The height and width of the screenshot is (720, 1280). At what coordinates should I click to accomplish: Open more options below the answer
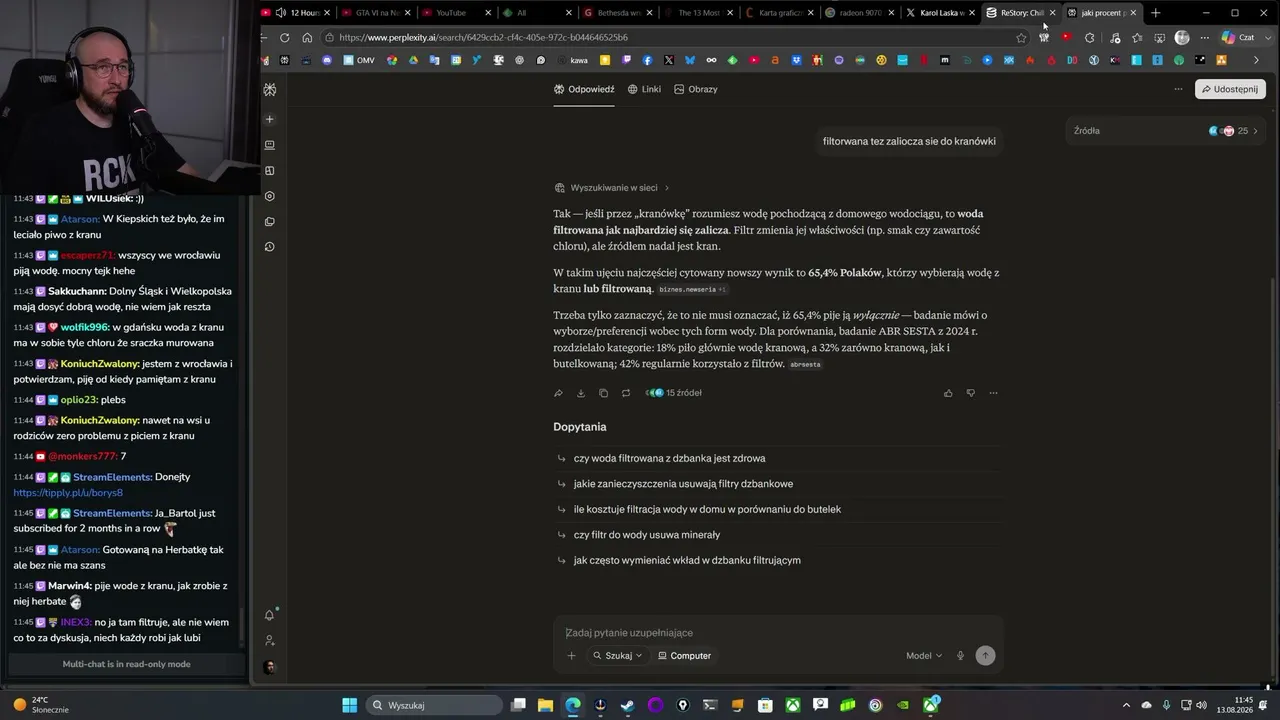pyautogui.click(x=993, y=393)
